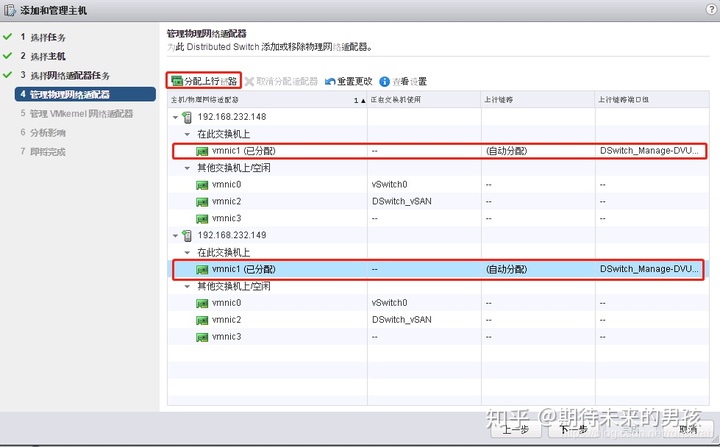Click vmnic2 adapter icon under 192.168.232.149
This screenshot has width=720, height=447.
pyautogui.click(x=202, y=321)
